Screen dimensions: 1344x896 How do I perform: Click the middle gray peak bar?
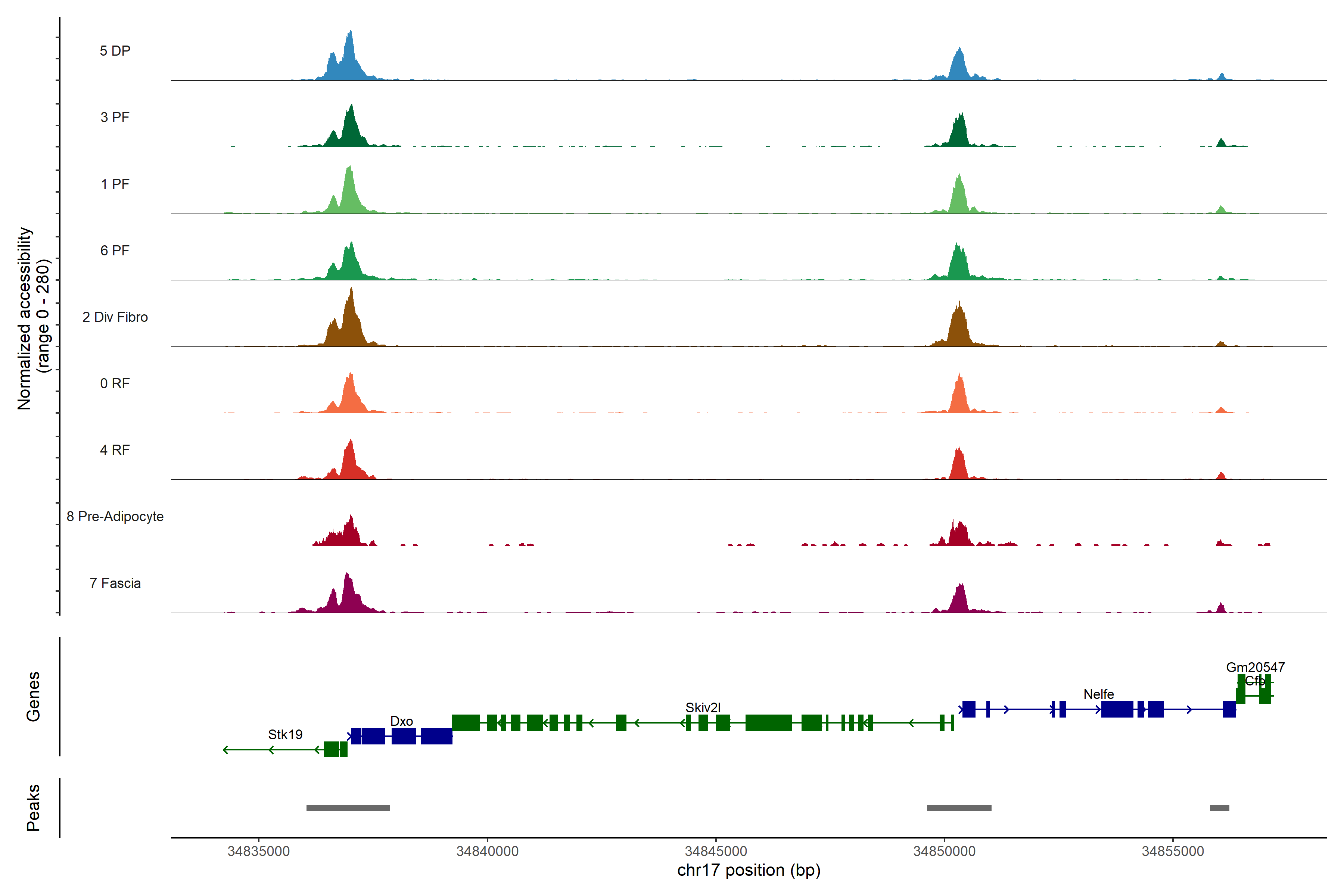point(959,808)
